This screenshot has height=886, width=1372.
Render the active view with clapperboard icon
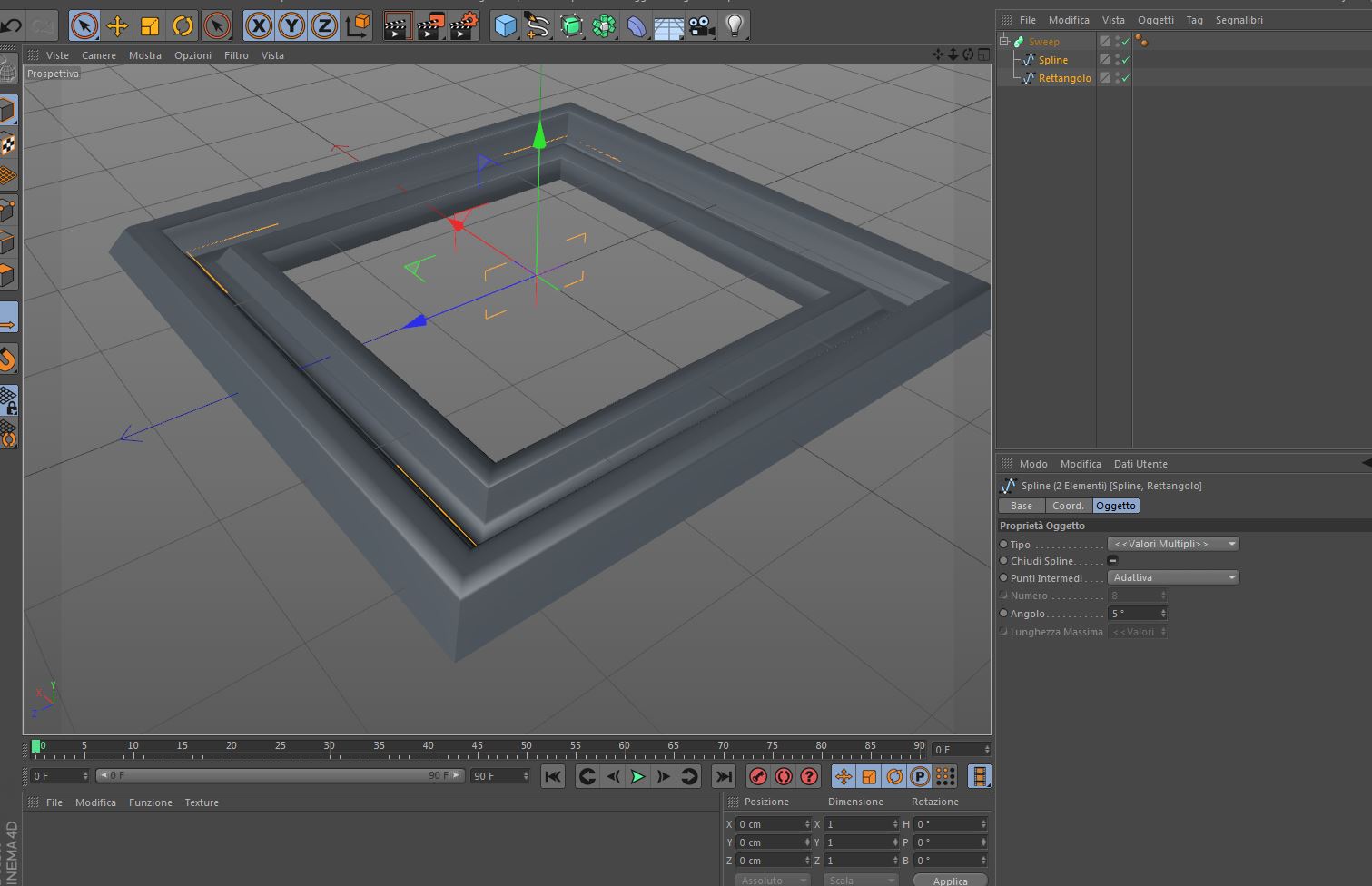pyautogui.click(x=397, y=26)
